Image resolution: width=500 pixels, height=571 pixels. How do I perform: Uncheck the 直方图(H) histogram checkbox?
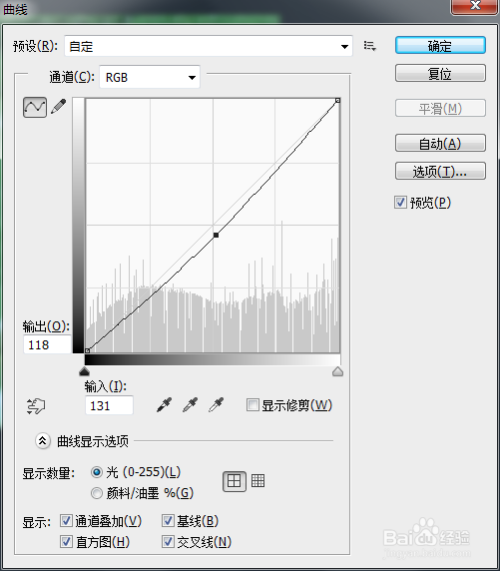(66, 542)
